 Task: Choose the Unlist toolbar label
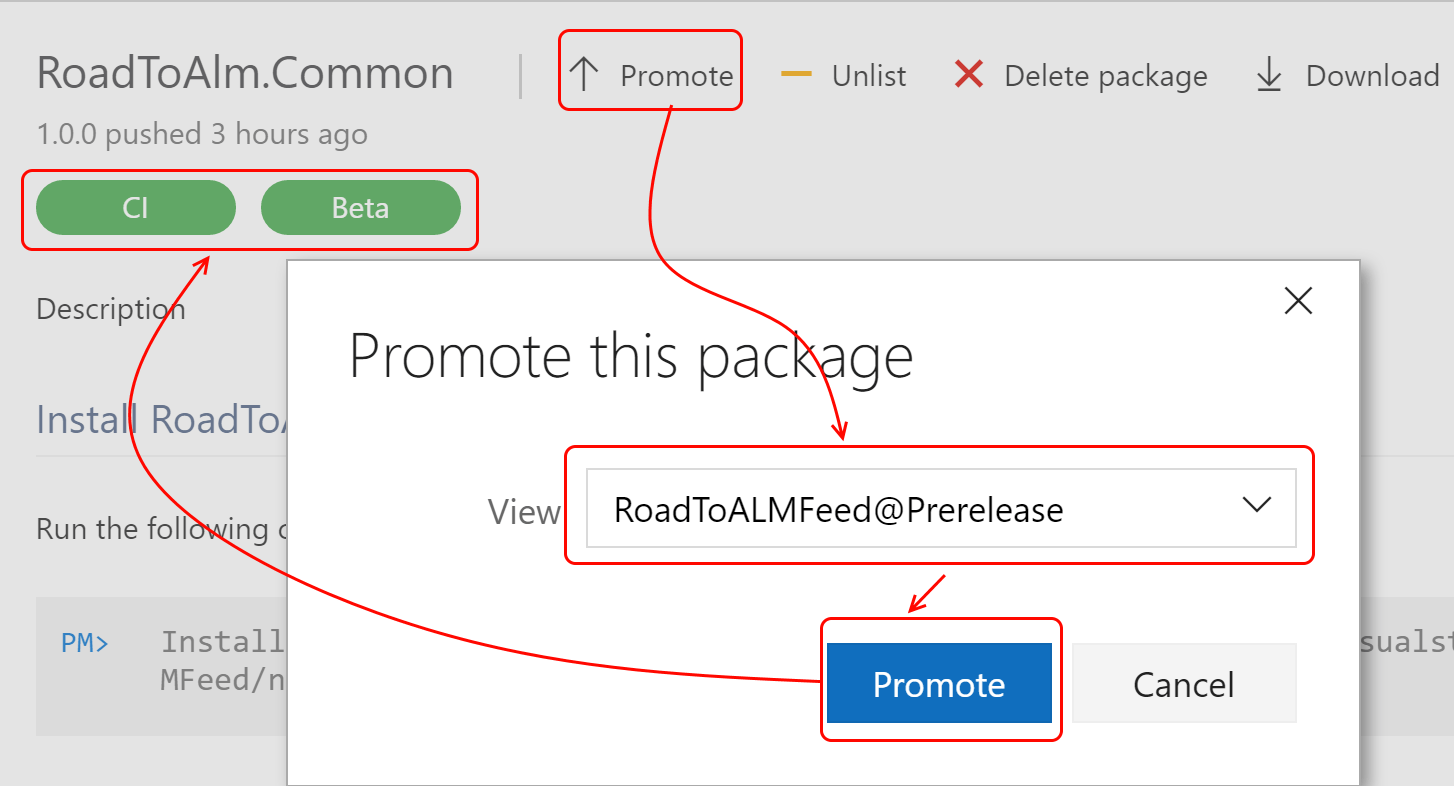pyautogui.click(x=869, y=76)
